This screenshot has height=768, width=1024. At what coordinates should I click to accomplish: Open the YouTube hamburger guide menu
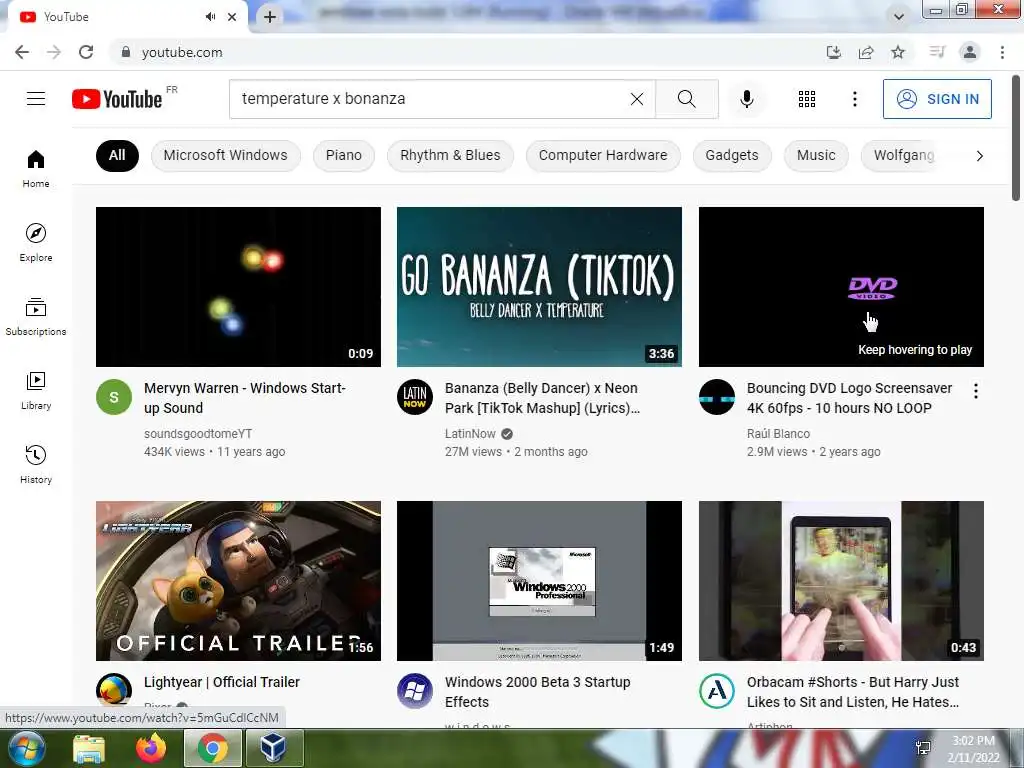(36, 99)
